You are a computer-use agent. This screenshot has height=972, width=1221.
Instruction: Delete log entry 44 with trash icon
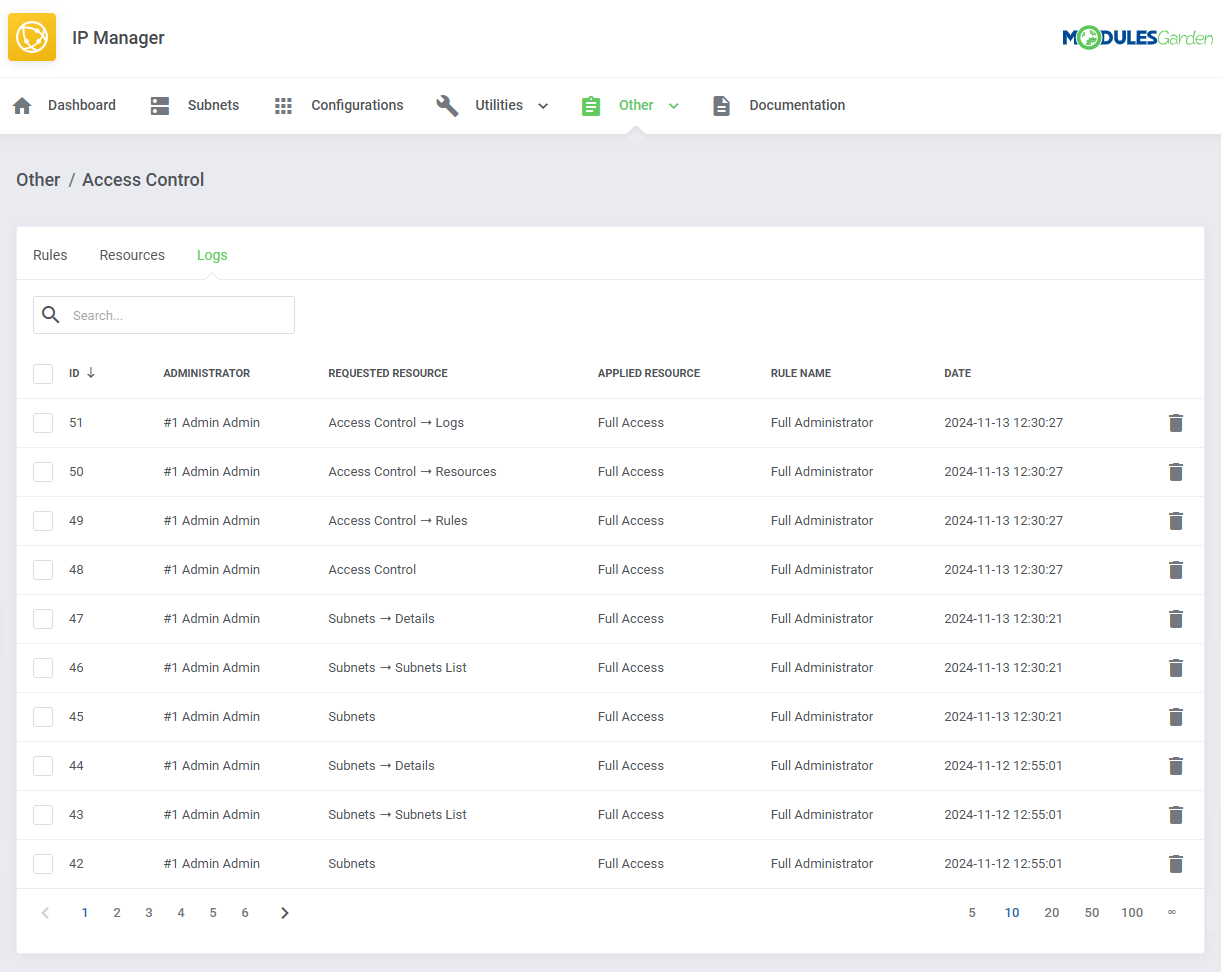click(x=1176, y=766)
